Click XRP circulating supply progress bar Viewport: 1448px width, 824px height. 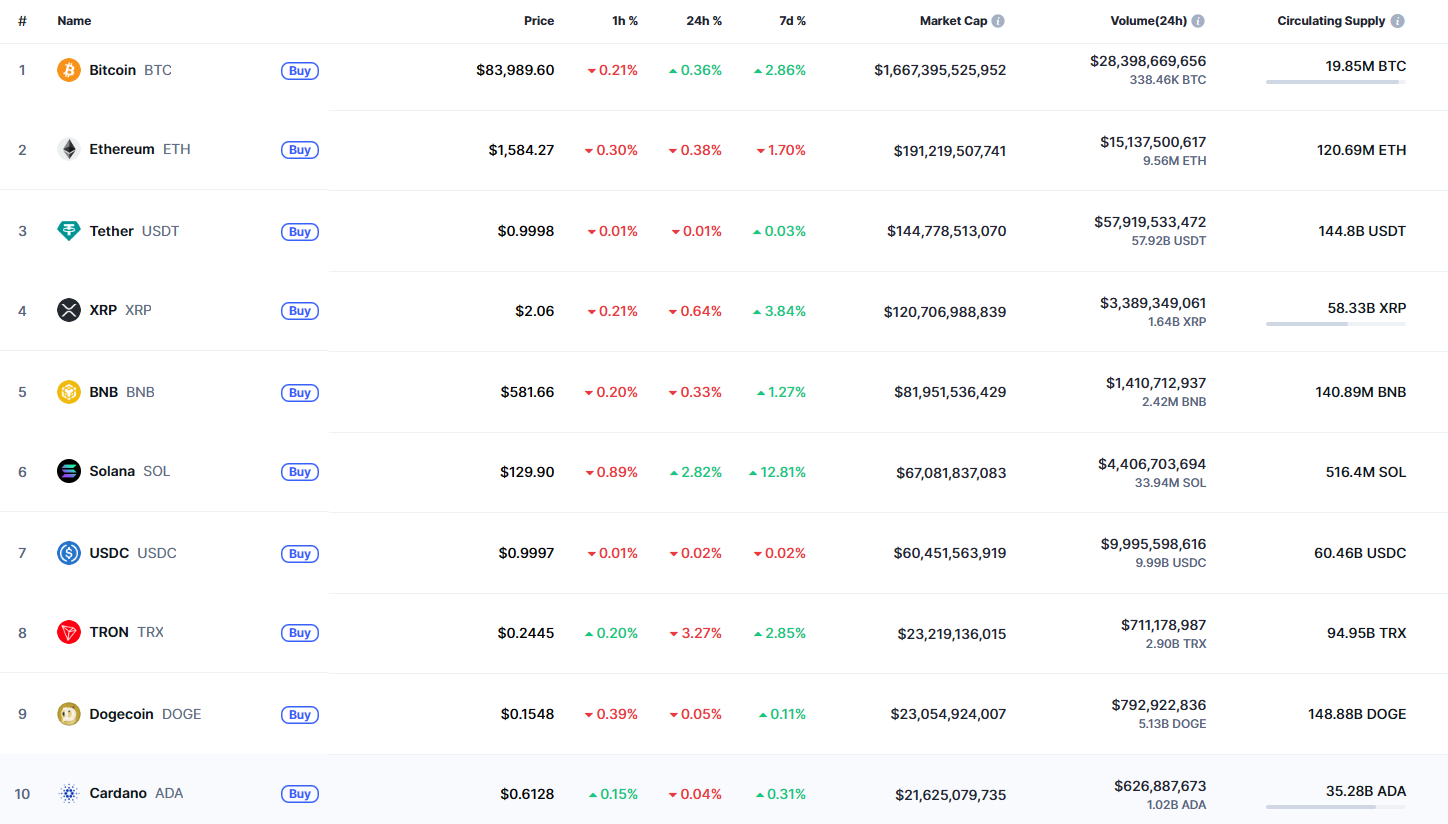pos(1336,324)
